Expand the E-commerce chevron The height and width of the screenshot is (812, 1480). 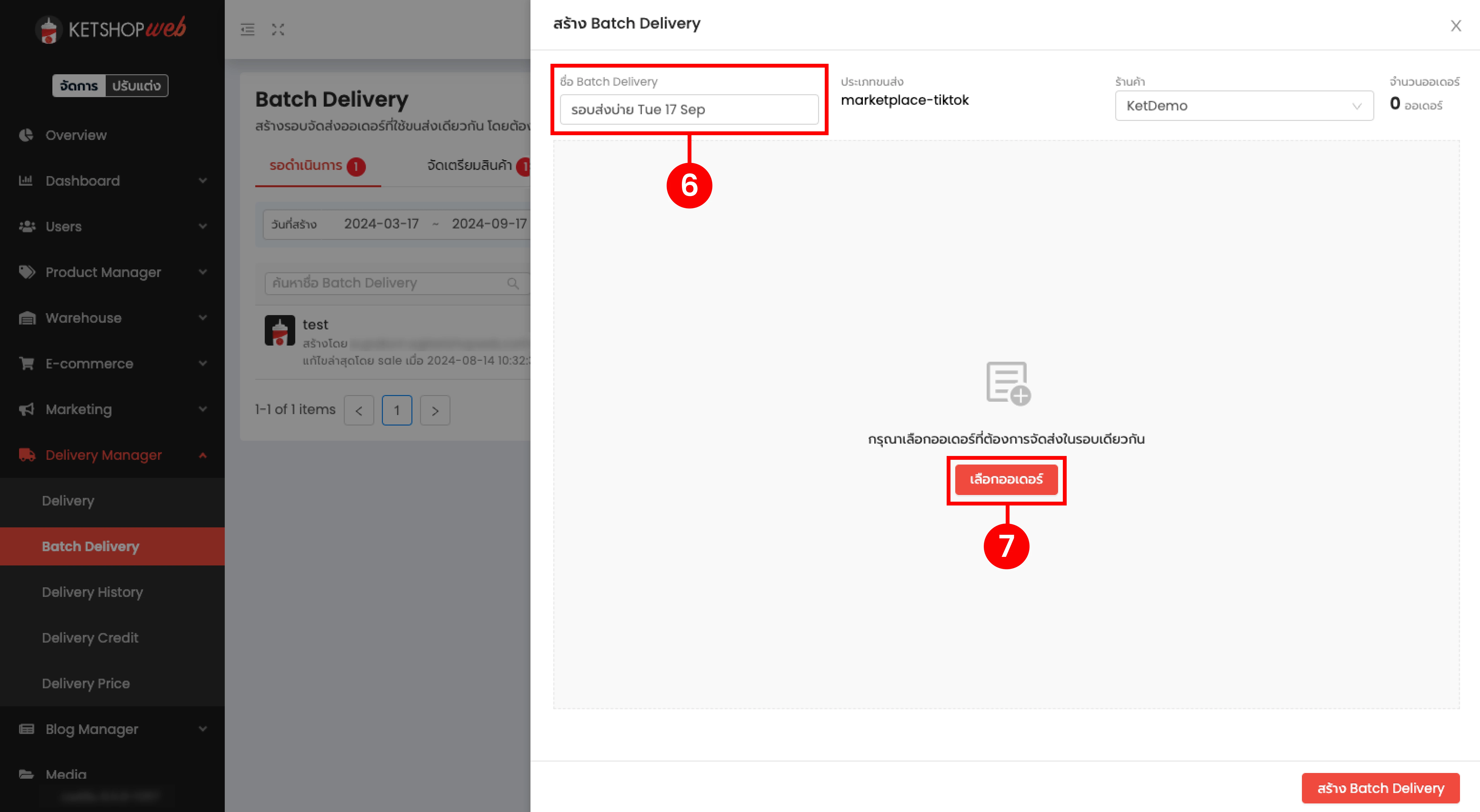(x=203, y=363)
